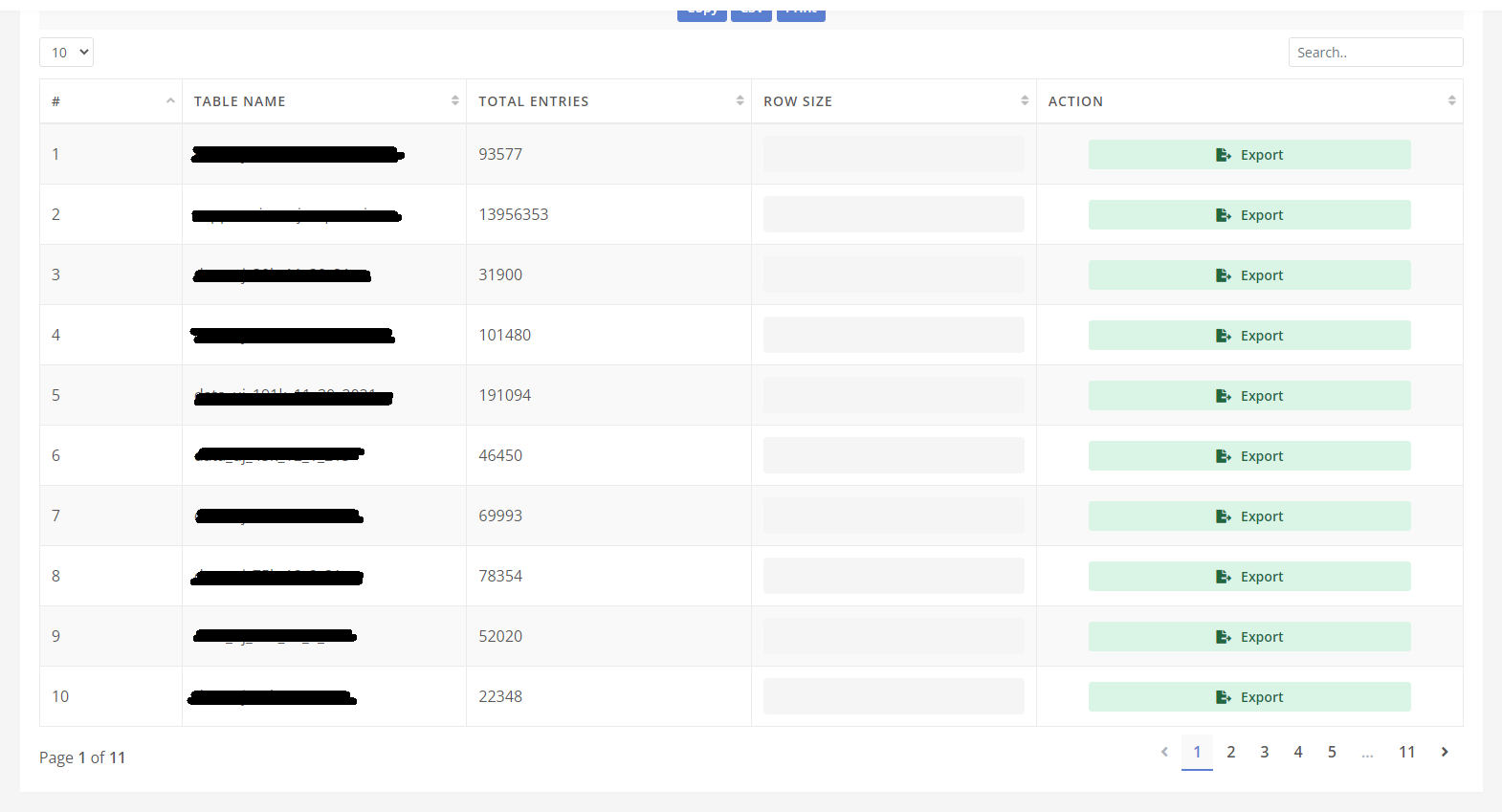Image resolution: width=1502 pixels, height=812 pixels.
Task: Click the 22348 total entries cell
Action: point(608,696)
